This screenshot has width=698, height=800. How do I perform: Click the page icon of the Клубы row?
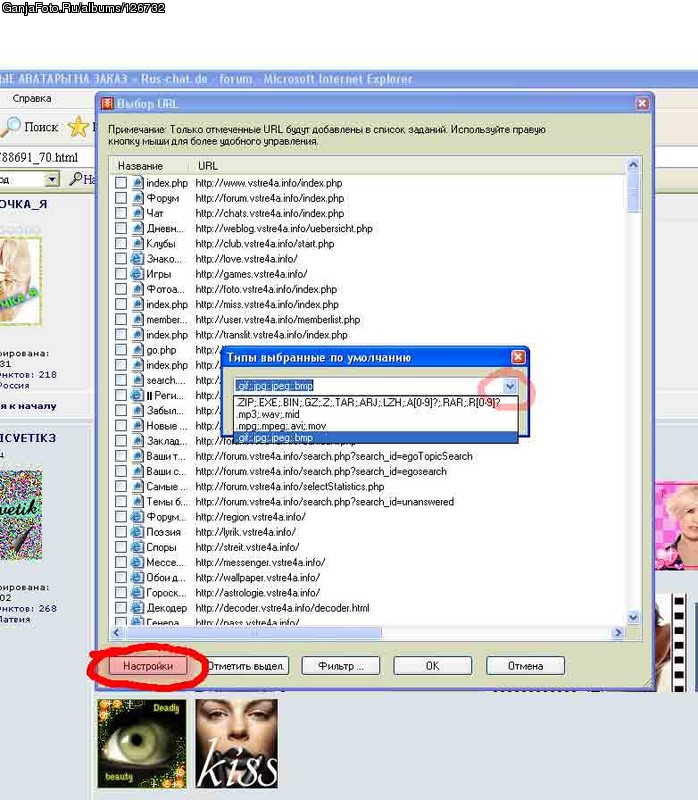[137, 243]
